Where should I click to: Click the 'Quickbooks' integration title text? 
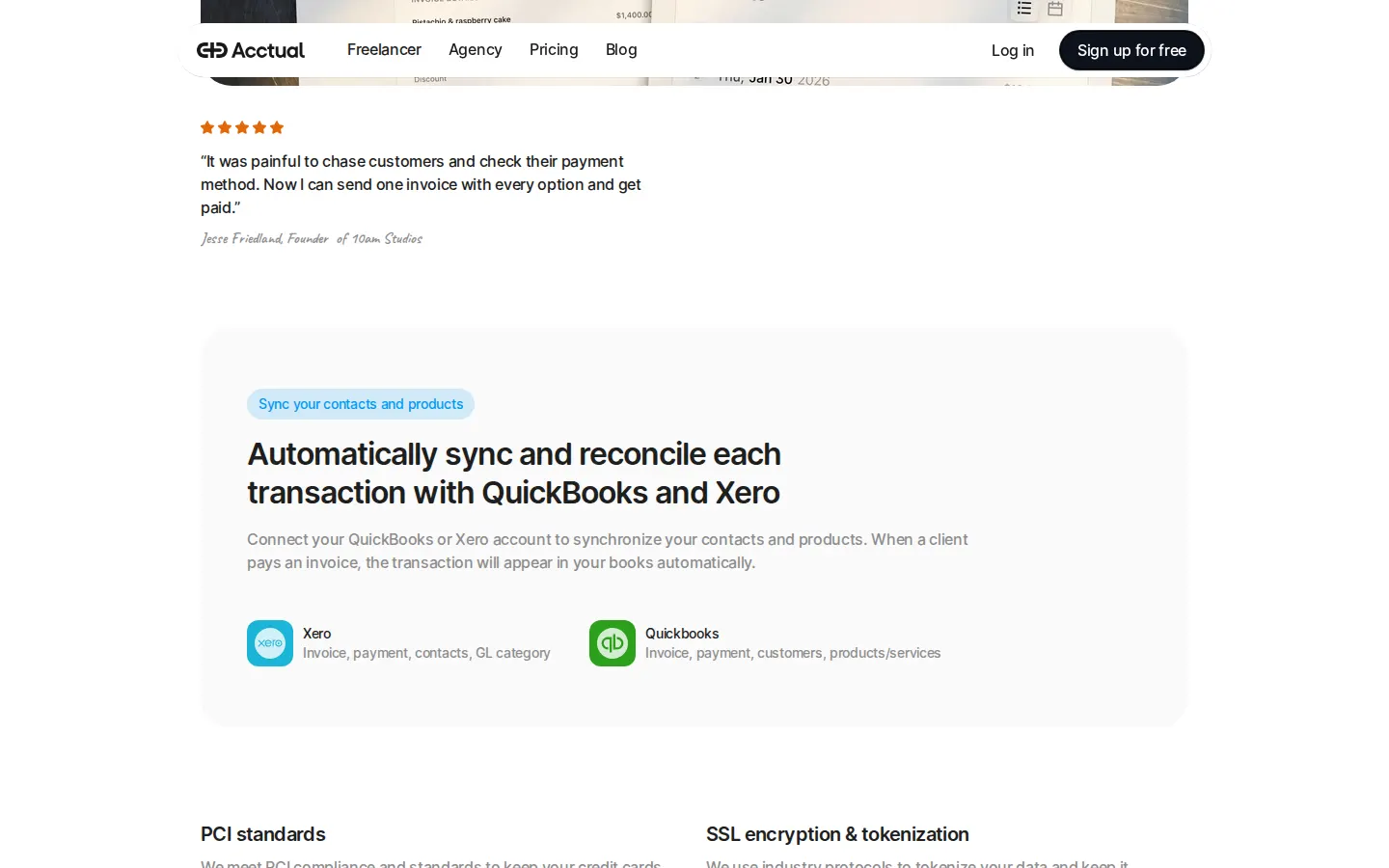click(x=682, y=634)
